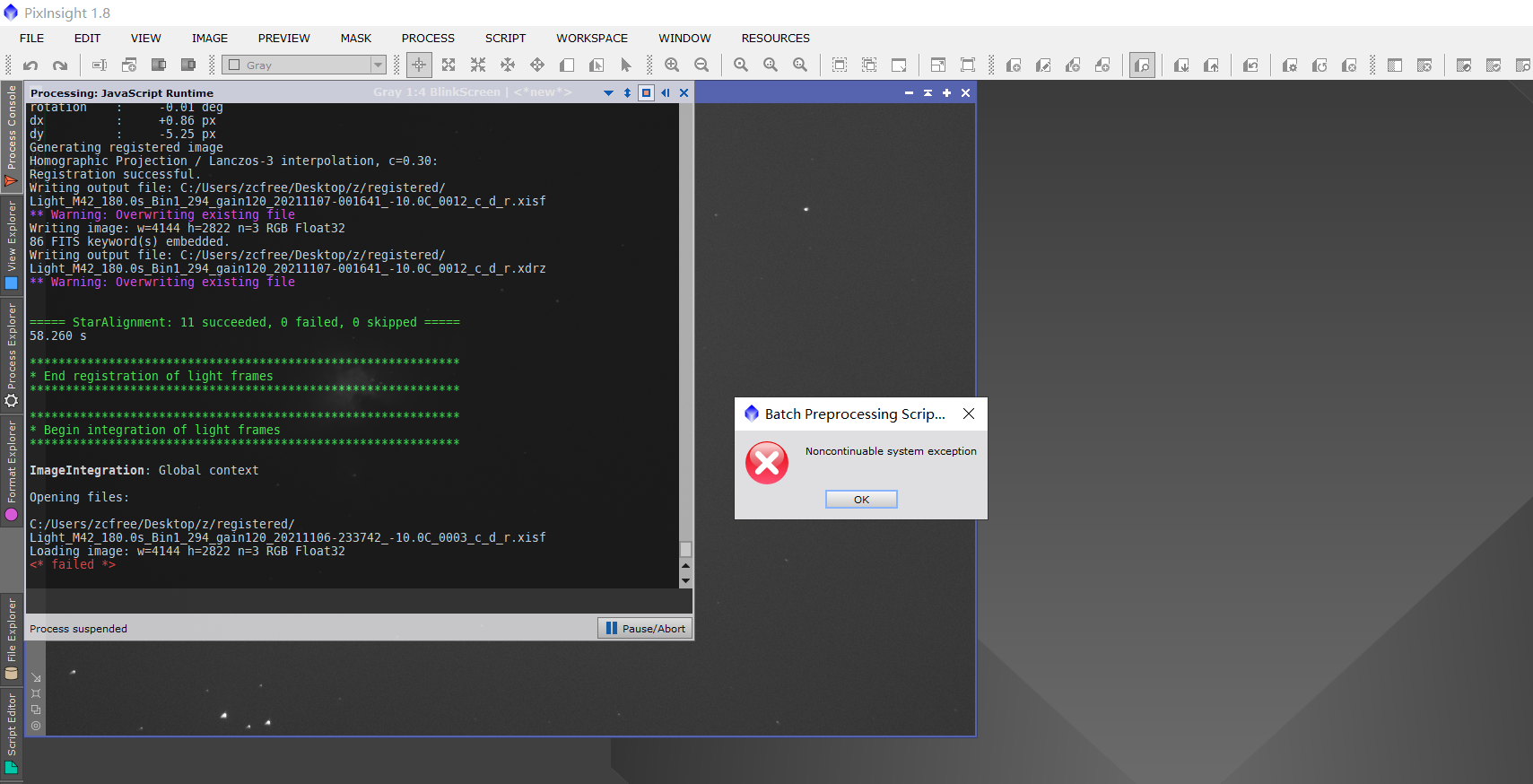Click the console scrollbar thumb
This screenshot has height=784, width=1533.
tap(685, 549)
